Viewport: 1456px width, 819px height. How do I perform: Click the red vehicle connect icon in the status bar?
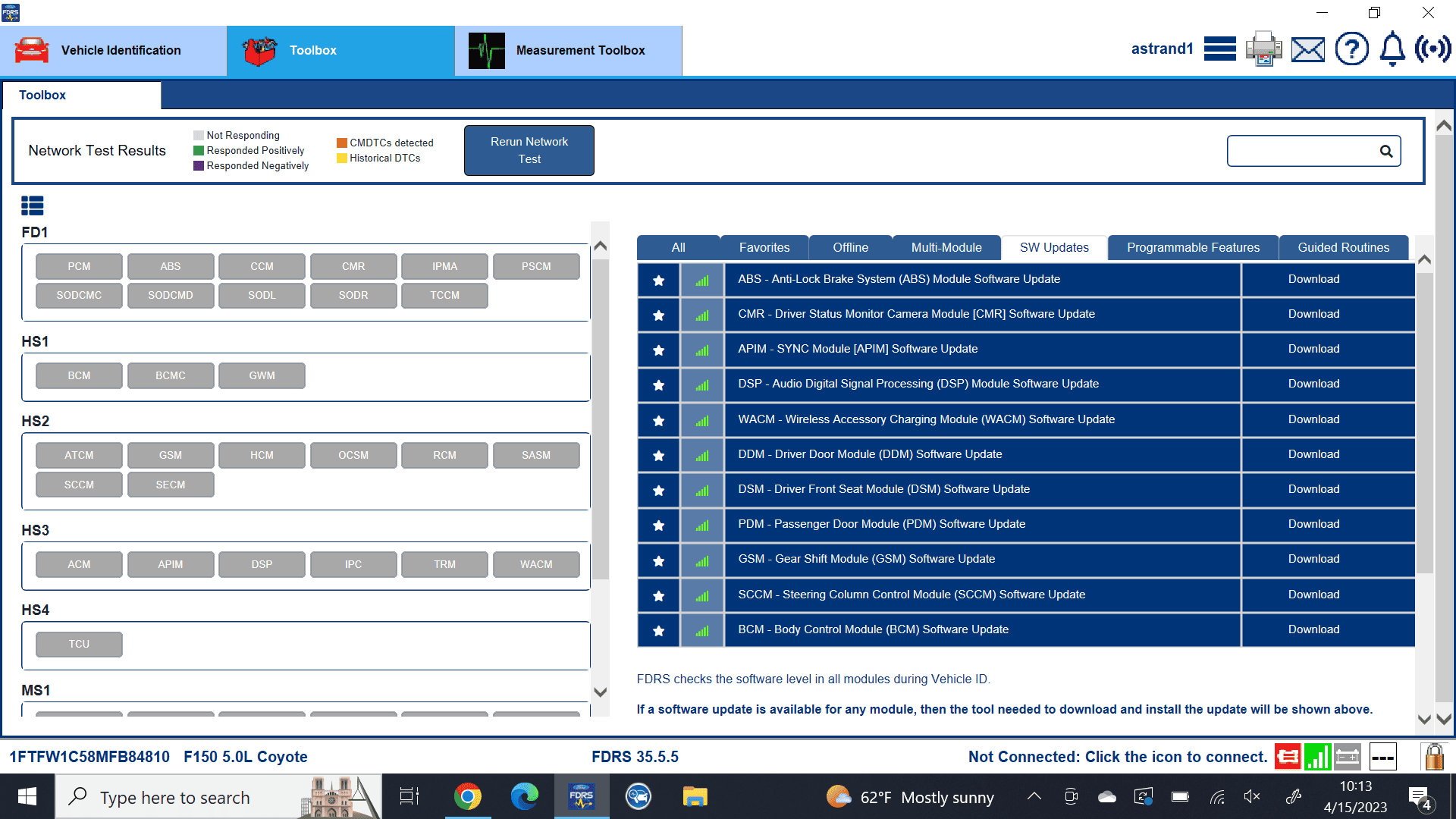pyautogui.click(x=1288, y=756)
